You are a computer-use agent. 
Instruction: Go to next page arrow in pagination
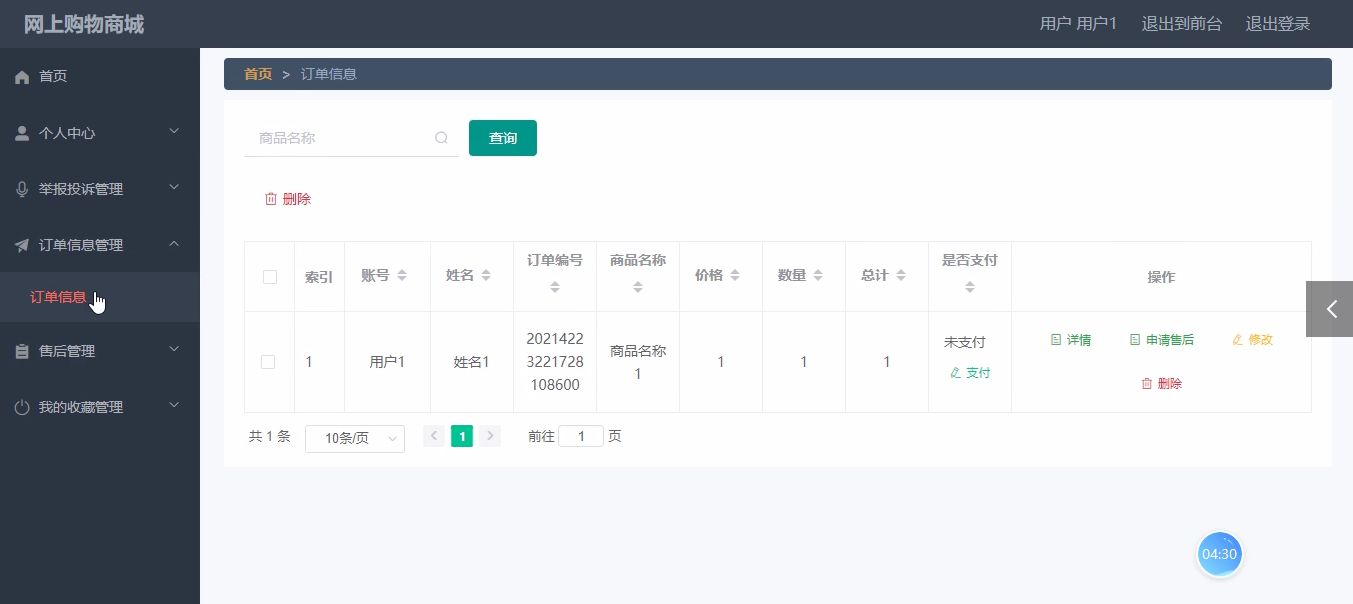(490, 436)
